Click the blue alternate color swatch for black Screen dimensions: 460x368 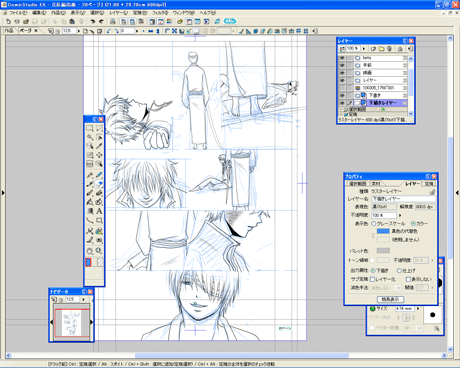pos(383,231)
